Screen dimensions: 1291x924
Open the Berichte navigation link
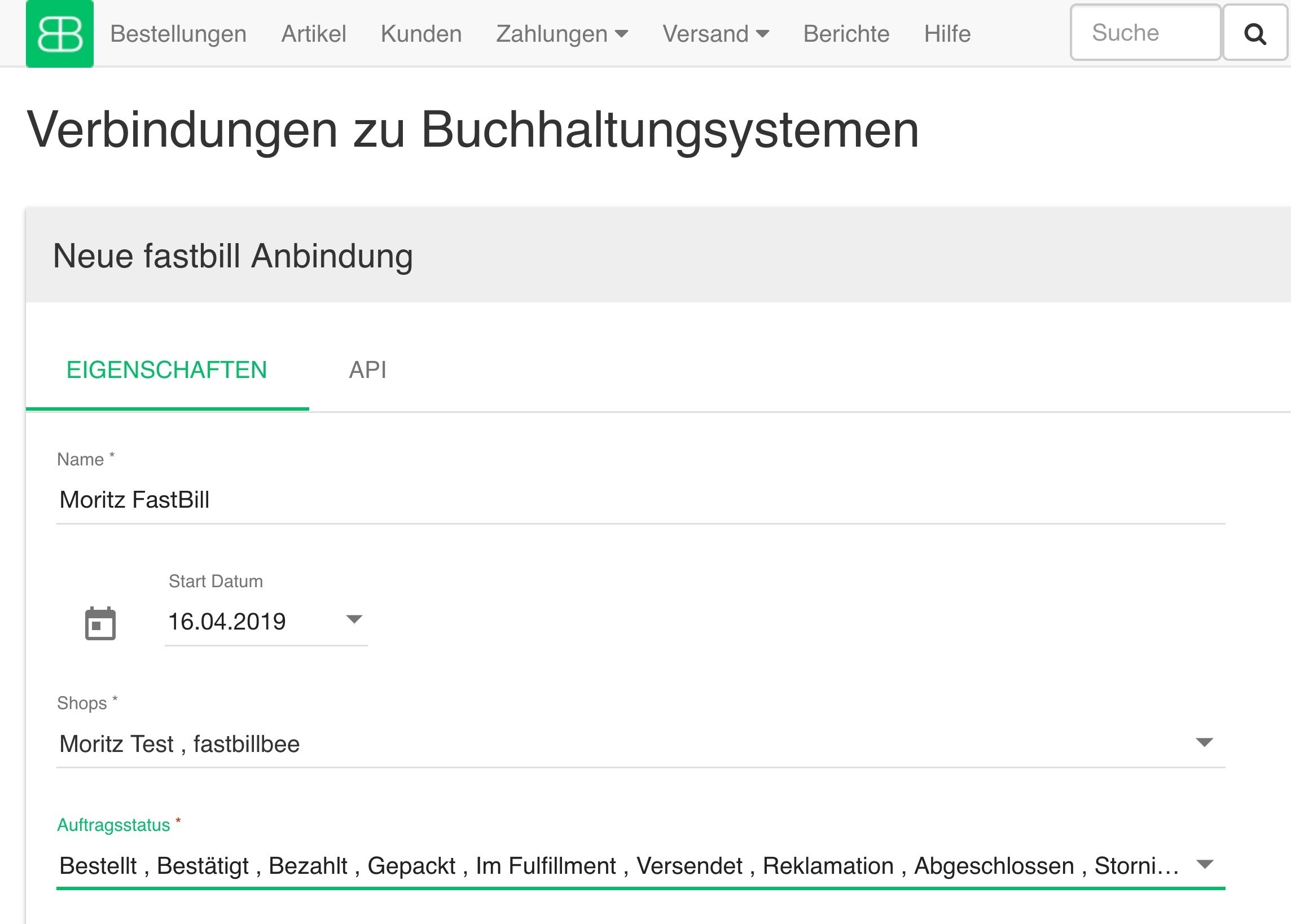846,34
